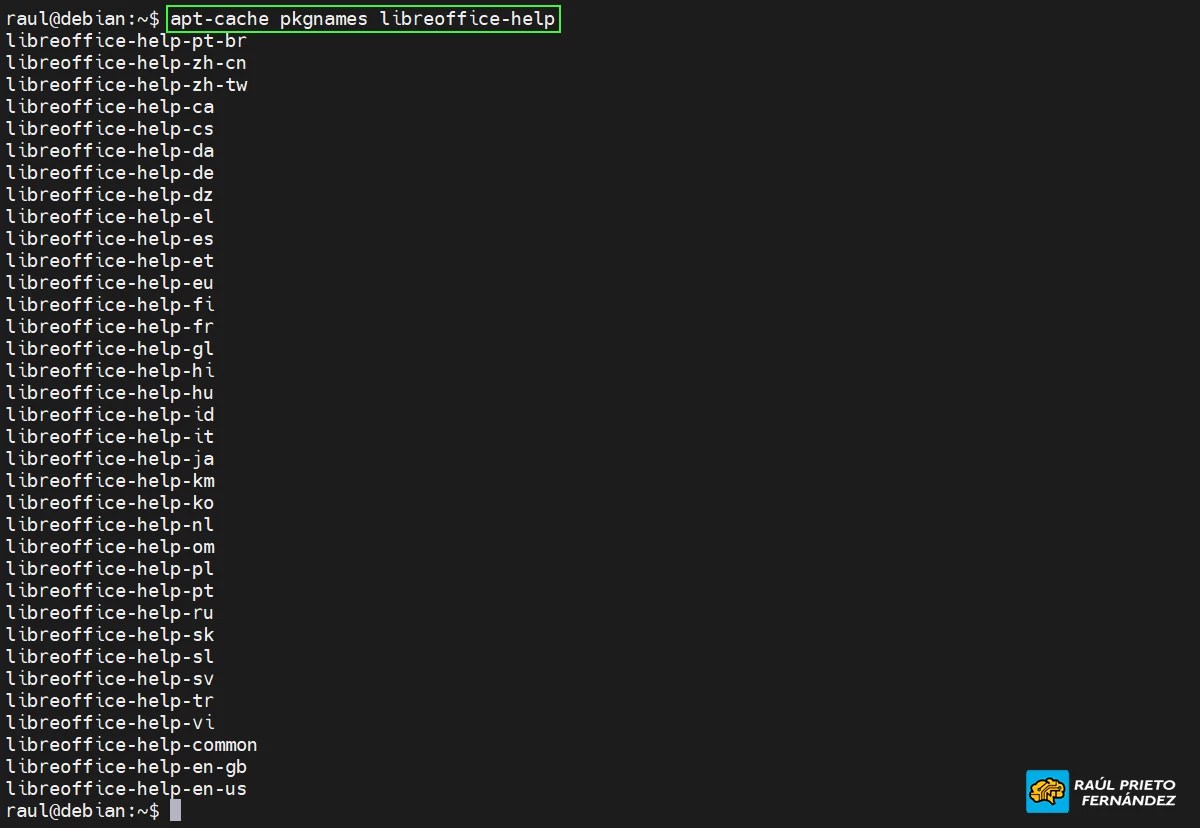The width and height of the screenshot is (1200, 828).
Task: Pick the libreoffice-help-it package row
Action: 110,437
